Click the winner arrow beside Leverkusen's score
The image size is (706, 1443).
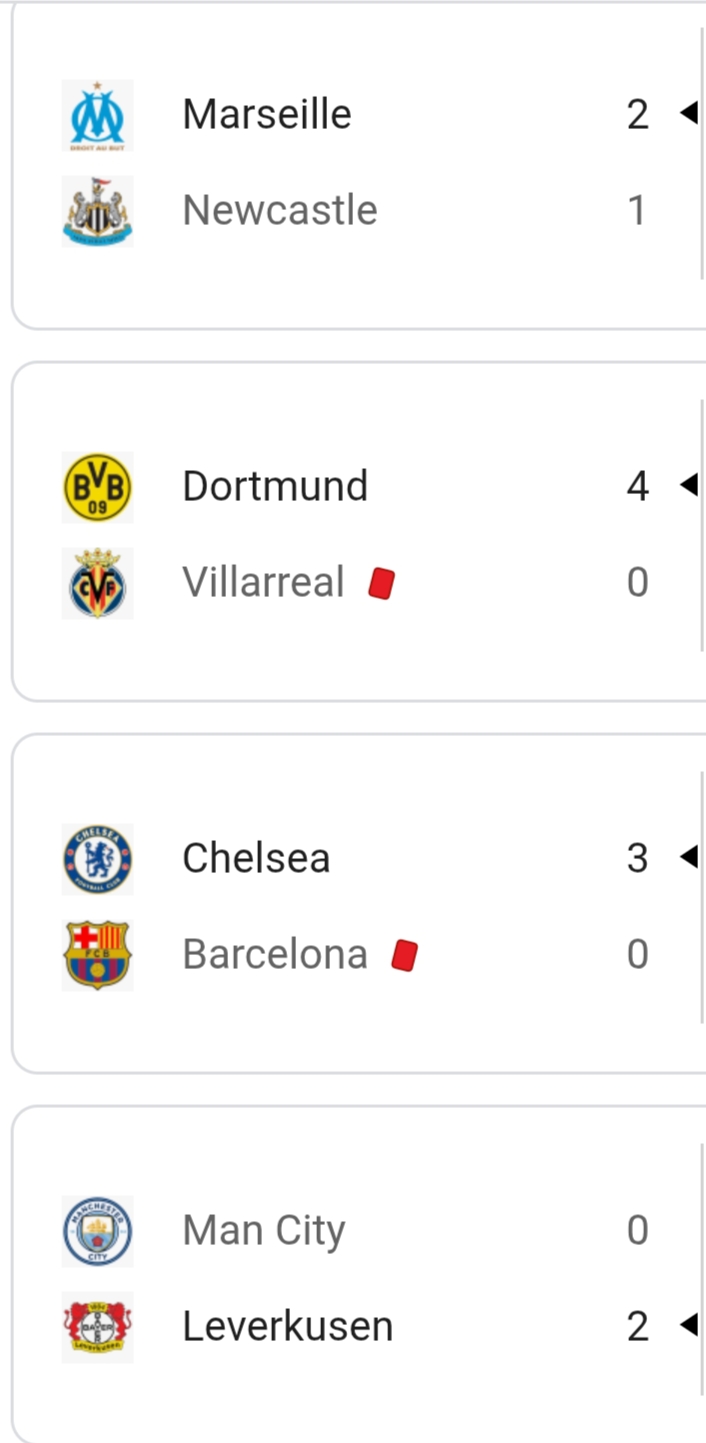(x=688, y=1325)
